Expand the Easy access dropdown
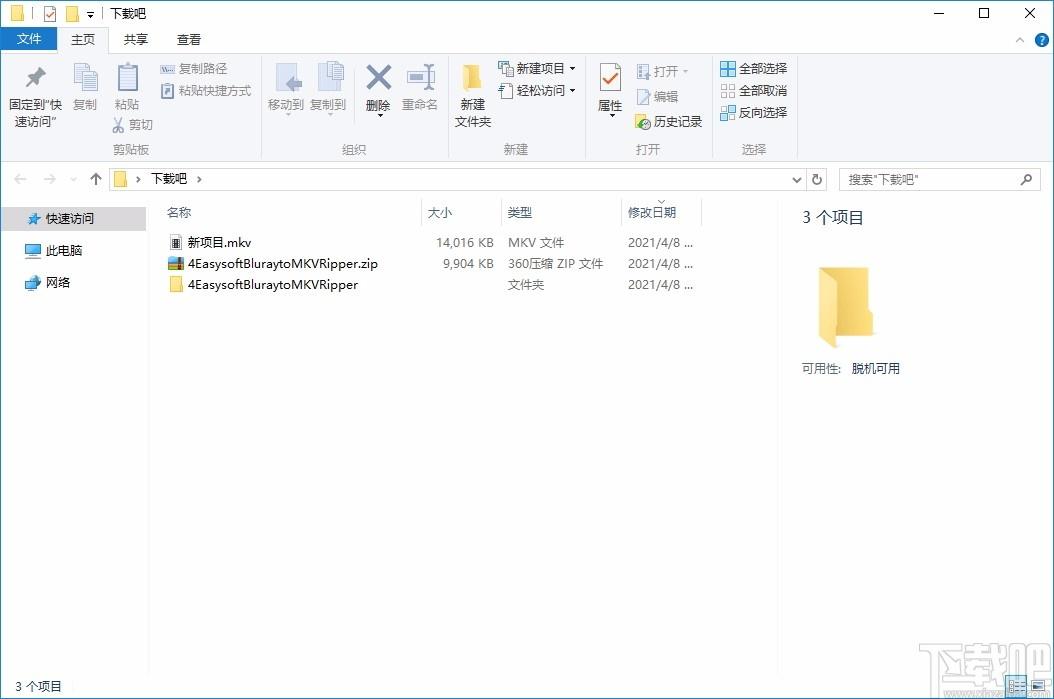The image size is (1054, 699). click(x=573, y=91)
